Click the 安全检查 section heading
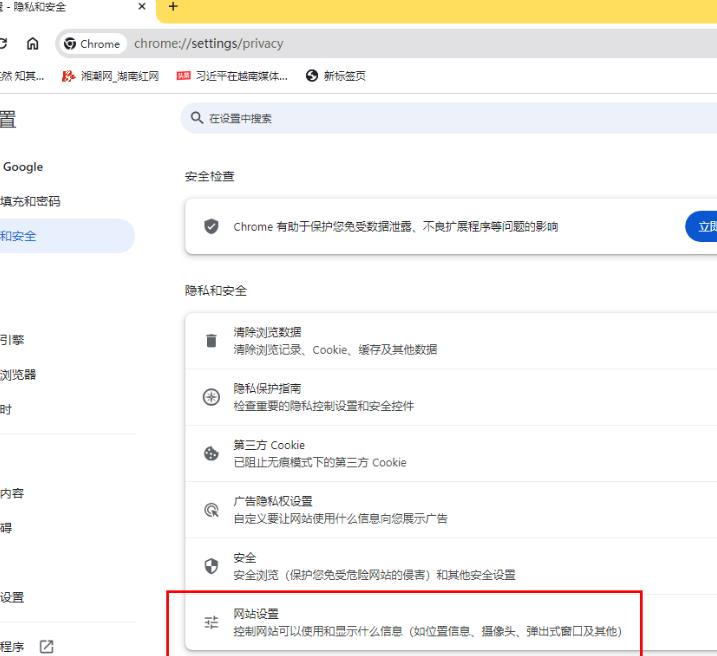Viewport: 717px width, 656px height. tap(210, 176)
